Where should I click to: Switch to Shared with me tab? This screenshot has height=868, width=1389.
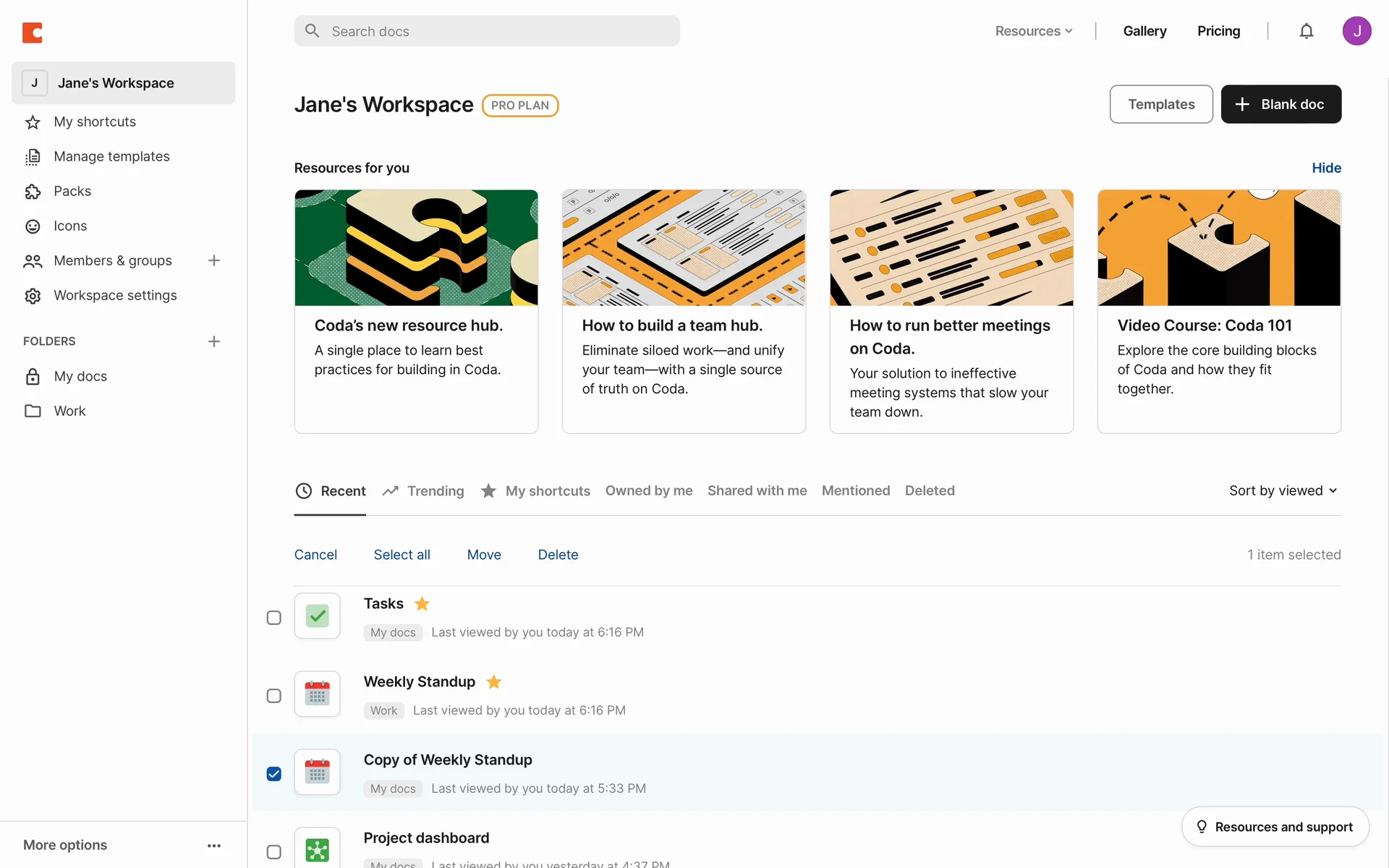pyautogui.click(x=757, y=490)
